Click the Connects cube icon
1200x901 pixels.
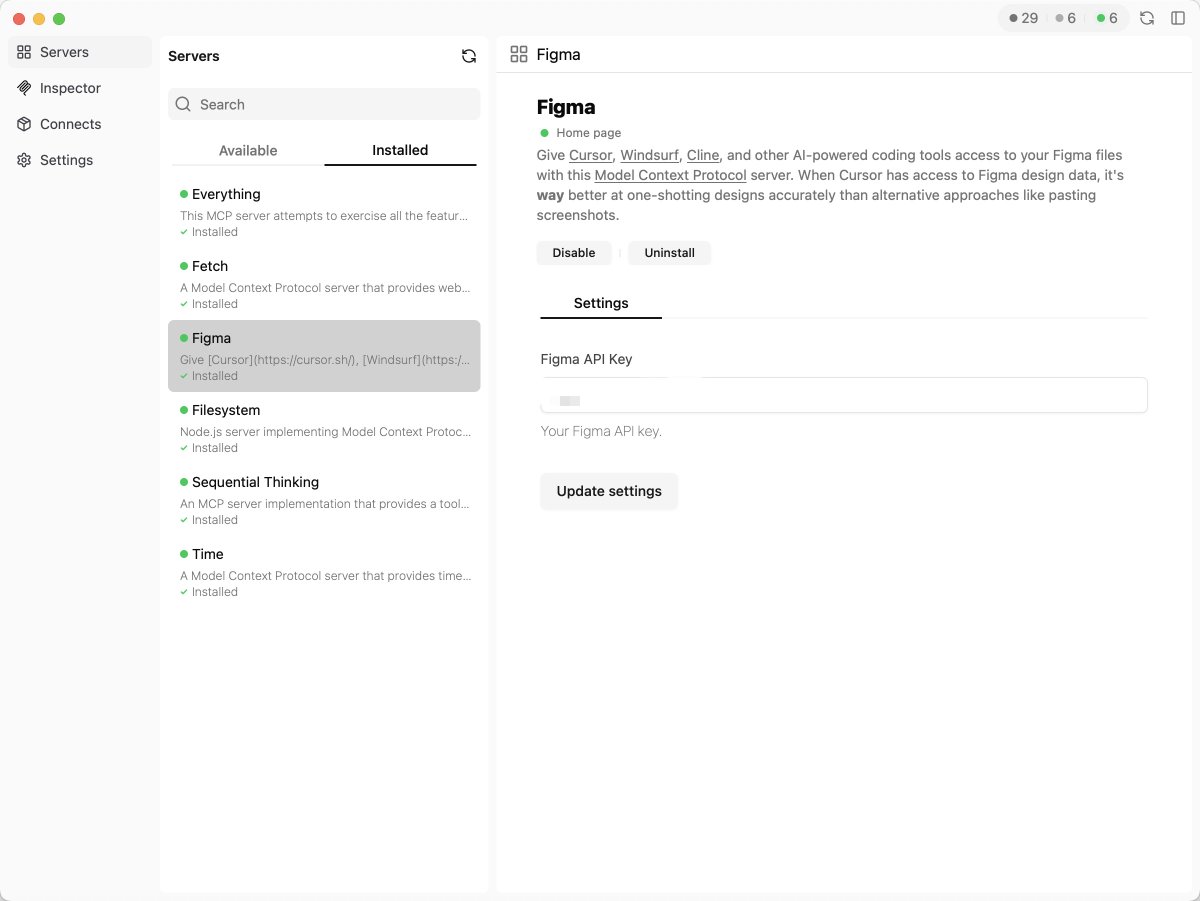click(x=24, y=124)
